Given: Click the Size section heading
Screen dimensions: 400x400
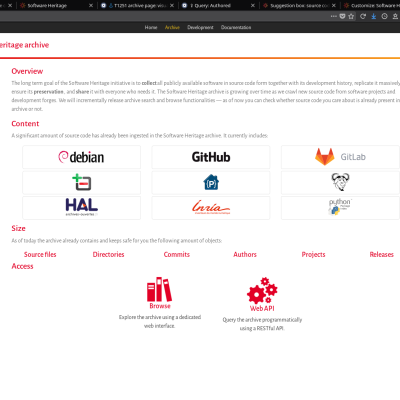Looking at the screenshot, I should (x=18, y=228).
